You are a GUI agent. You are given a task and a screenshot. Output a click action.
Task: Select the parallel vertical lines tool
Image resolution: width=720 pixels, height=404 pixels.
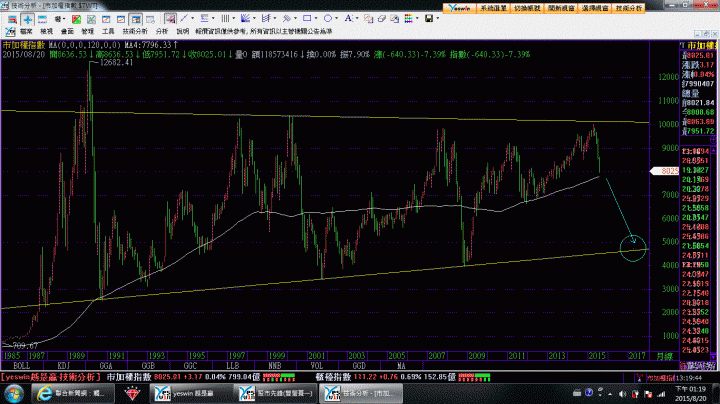point(225,19)
